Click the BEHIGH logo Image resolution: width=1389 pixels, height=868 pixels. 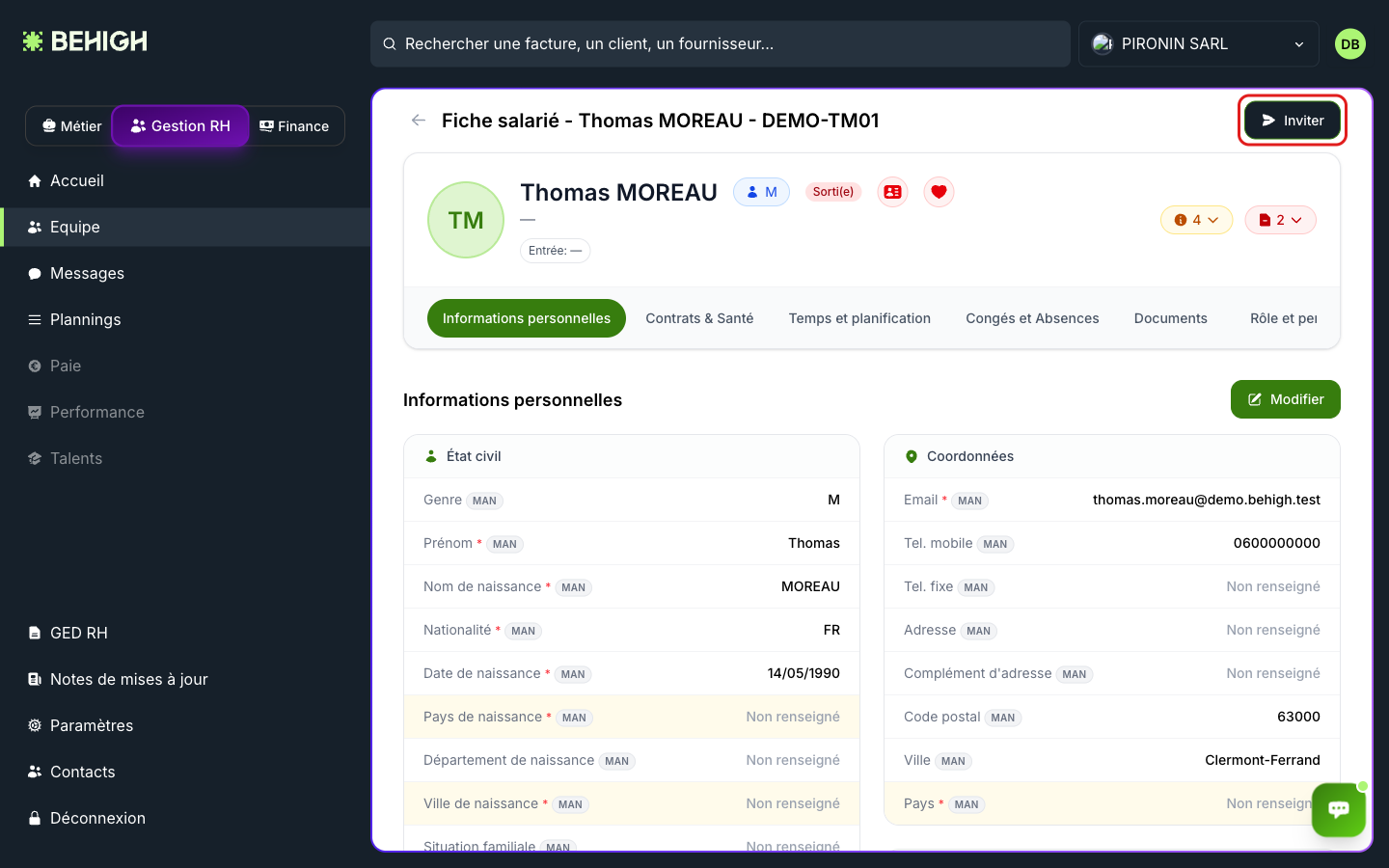[x=85, y=41]
